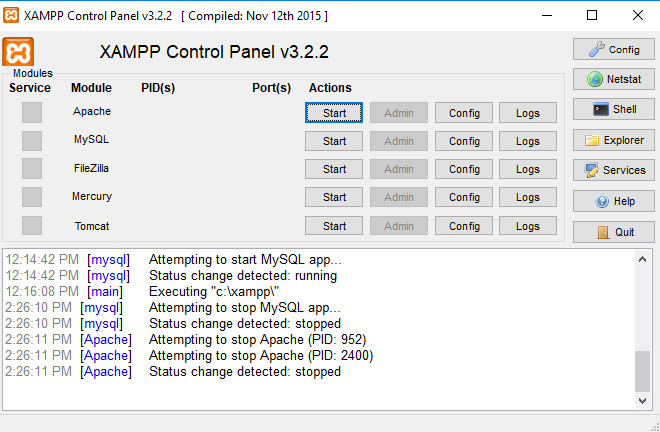The image size is (660, 432).
Task: Toggle FileZilla service checkbox
Action: pos(32,169)
